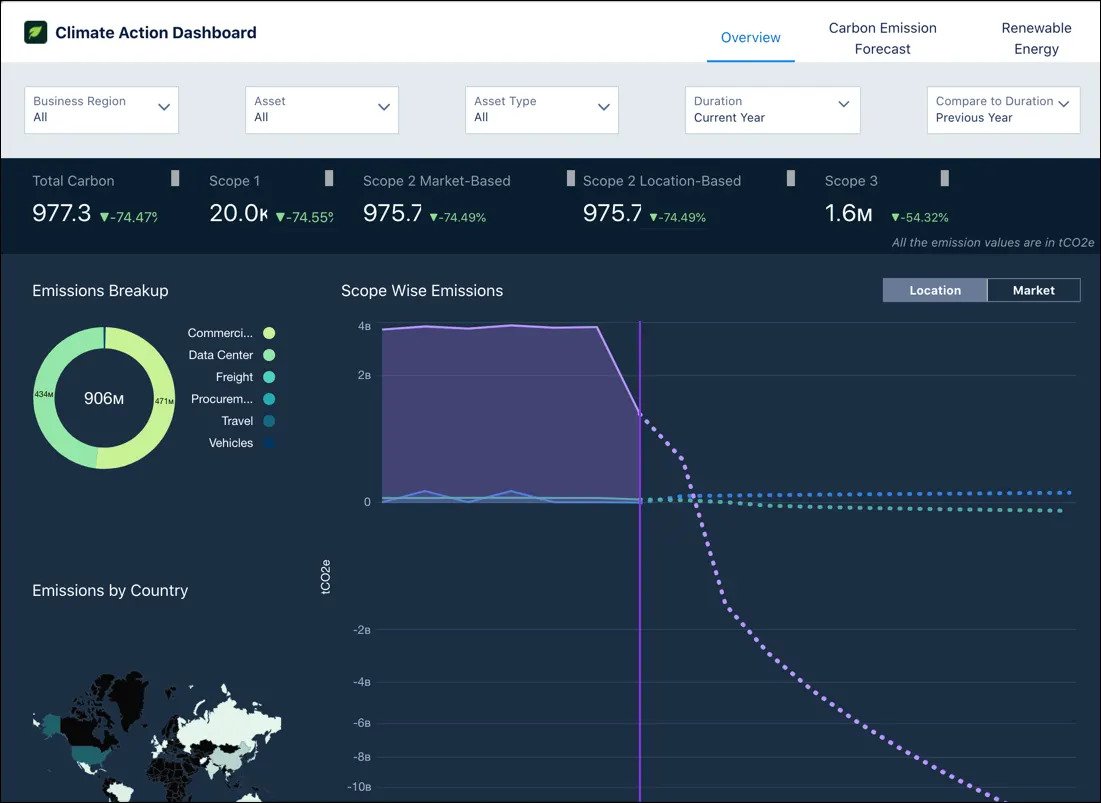
Task: Click the info icon beside Total Carbon
Action: point(175,177)
